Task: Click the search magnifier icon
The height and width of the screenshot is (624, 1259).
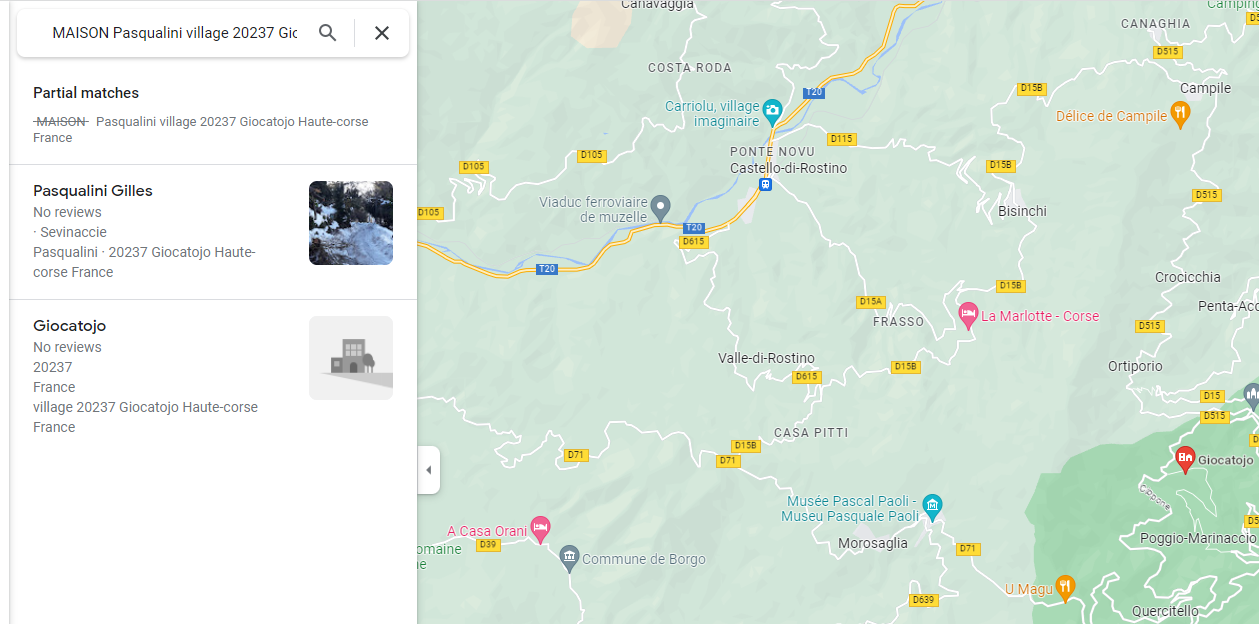Action: pos(327,33)
